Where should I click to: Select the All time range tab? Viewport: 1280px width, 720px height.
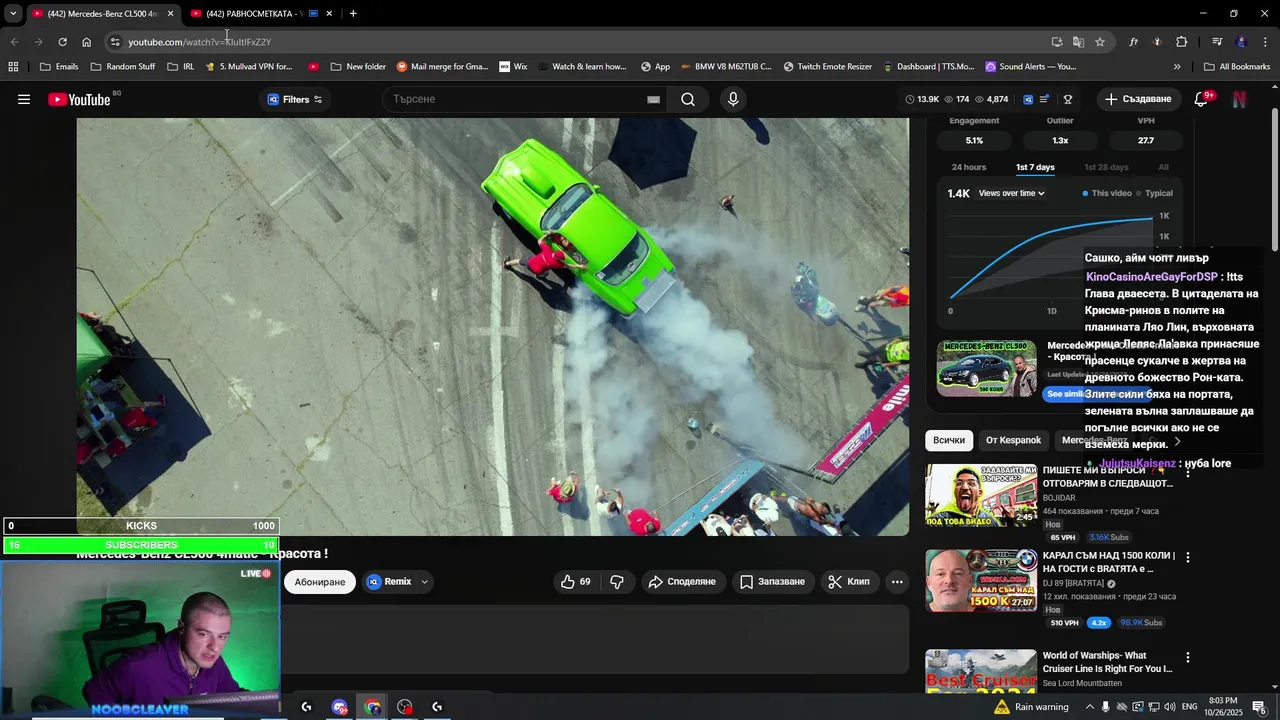tap(1163, 167)
